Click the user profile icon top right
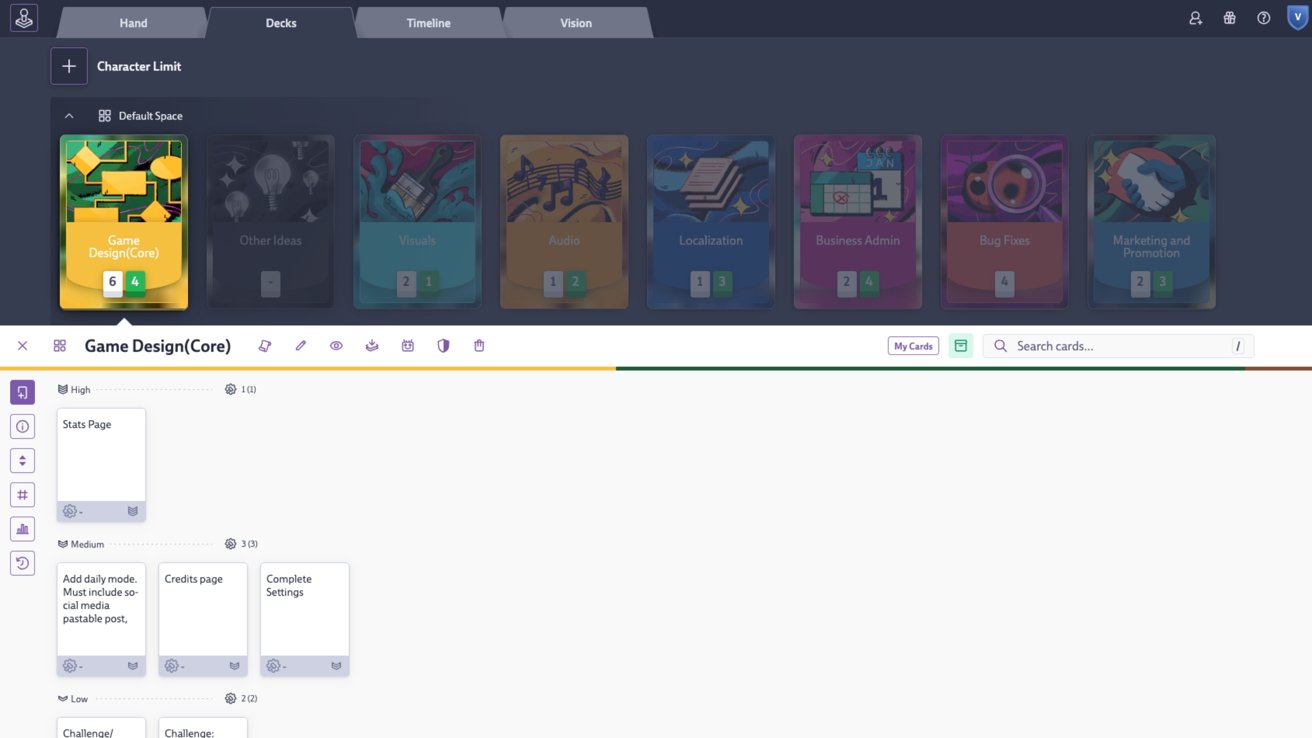Screen dimensions: 1312x738 pyautogui.click(x=1194, y=17)
